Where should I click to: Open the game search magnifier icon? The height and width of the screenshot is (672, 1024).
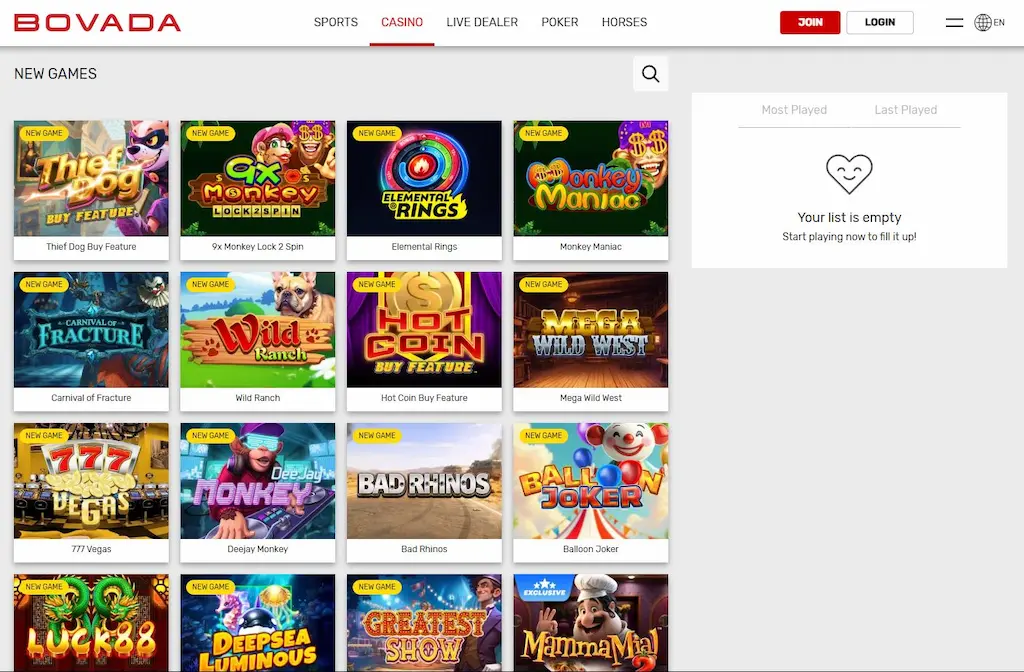pos(650,74)
